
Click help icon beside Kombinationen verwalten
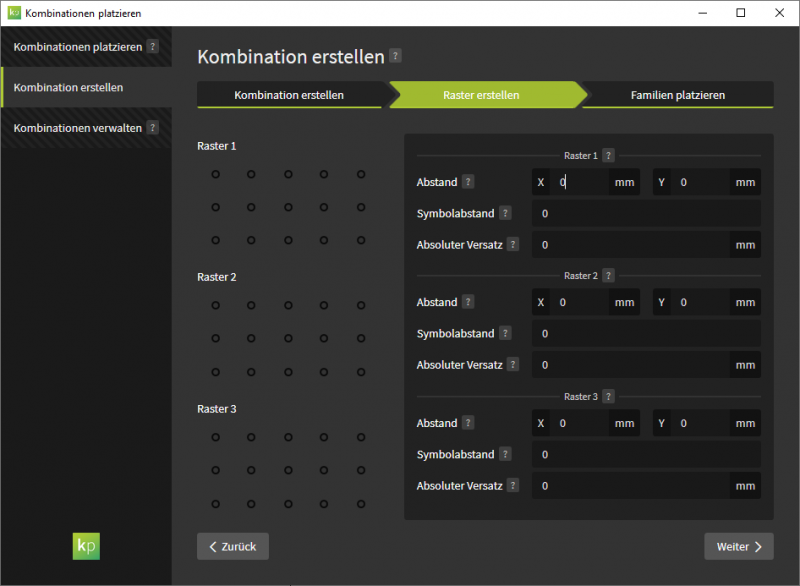tap(153, 128)
